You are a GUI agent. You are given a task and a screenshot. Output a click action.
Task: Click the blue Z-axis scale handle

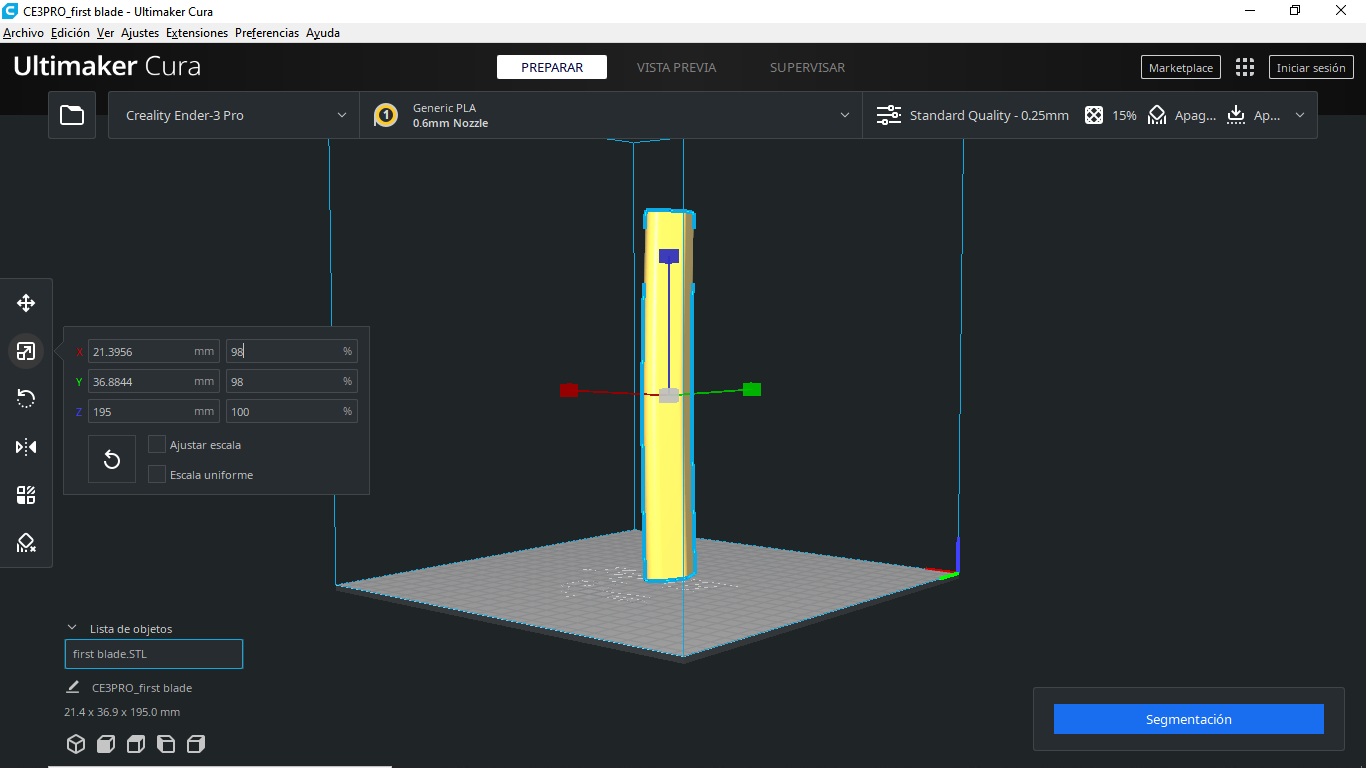point(669,256)
